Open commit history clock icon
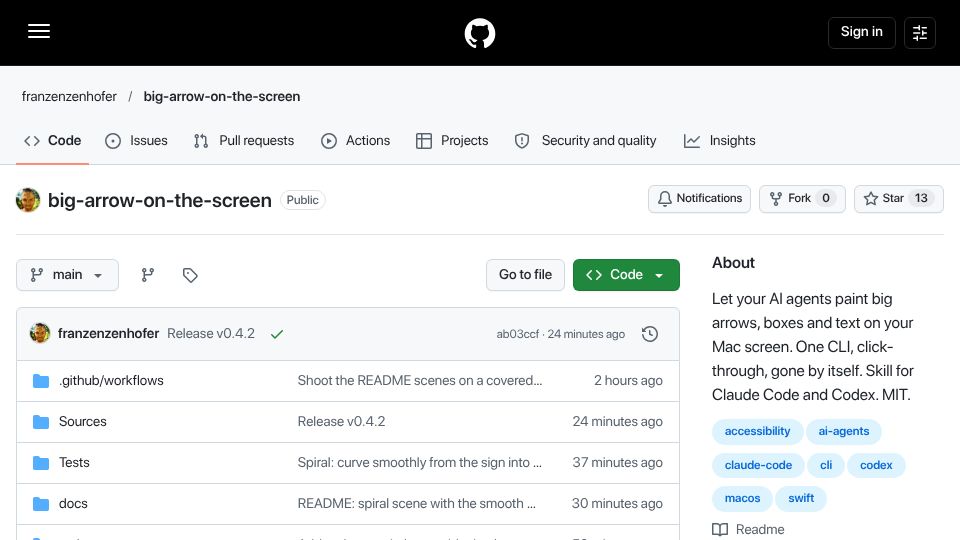The width and height of the screenshot is (960, 540). 650,334
